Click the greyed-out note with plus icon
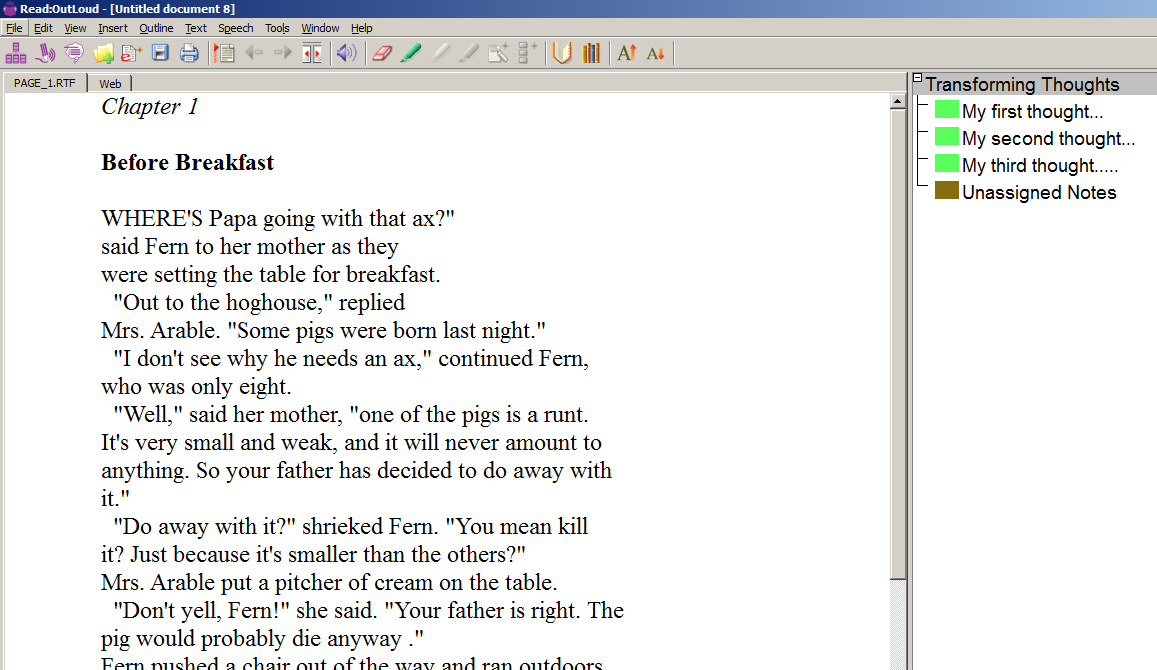 (x=498, y=53)
